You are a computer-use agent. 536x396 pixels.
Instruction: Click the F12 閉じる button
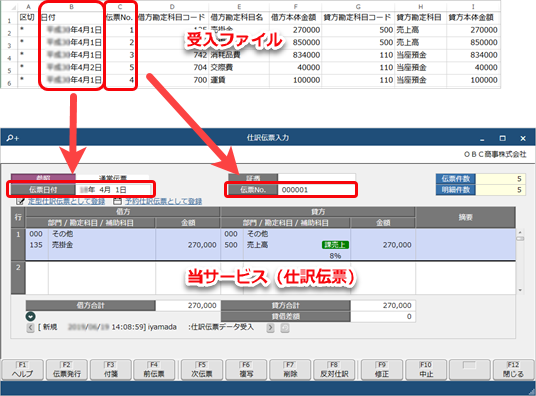click(513, 370)
